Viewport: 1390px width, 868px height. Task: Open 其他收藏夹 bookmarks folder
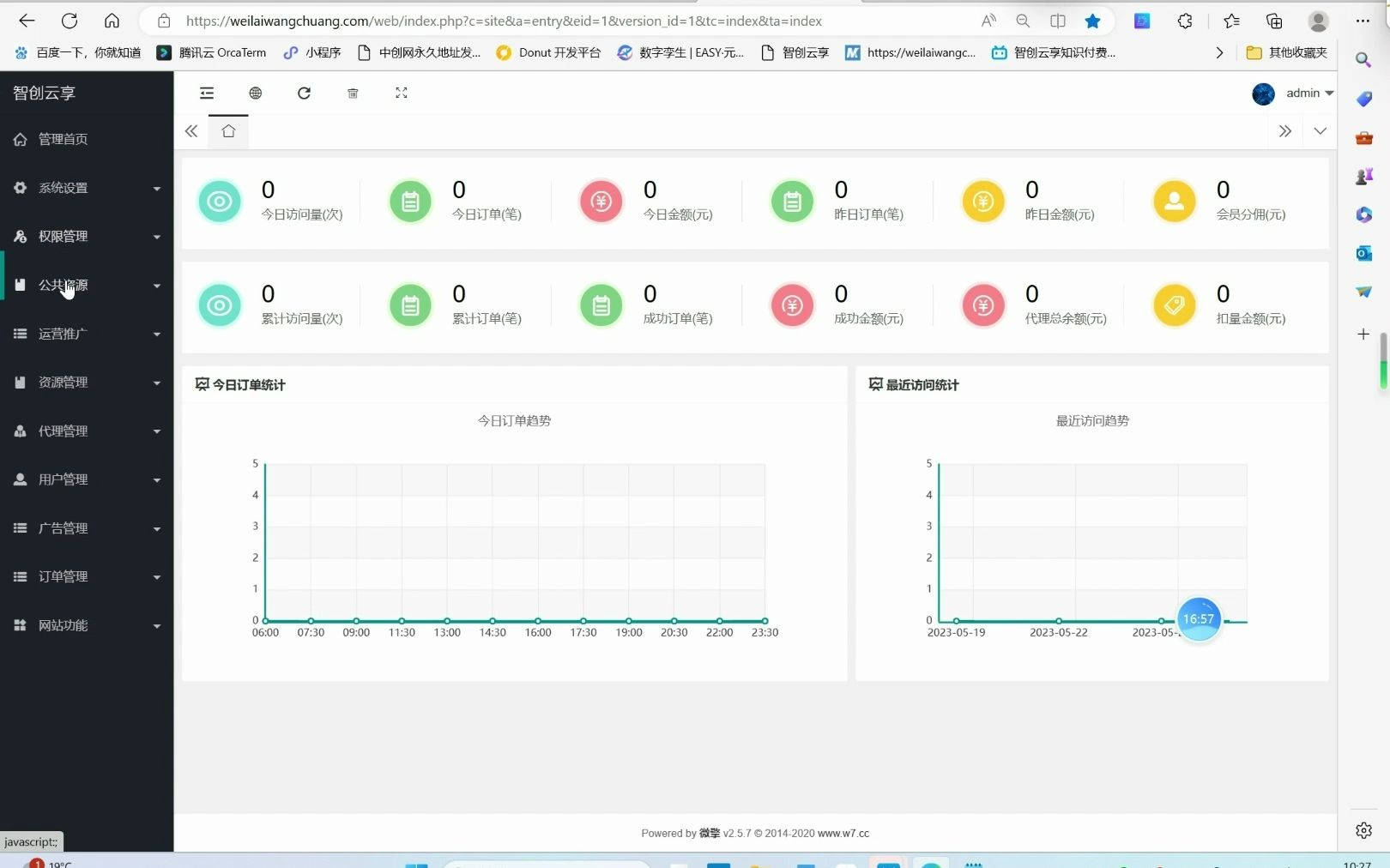pos(1287,52)
